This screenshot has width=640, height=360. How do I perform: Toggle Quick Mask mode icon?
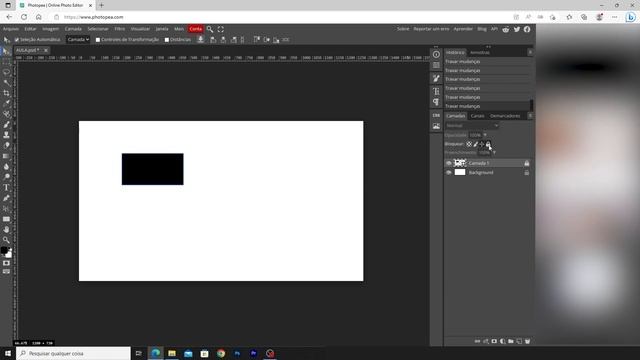point(6,263)
